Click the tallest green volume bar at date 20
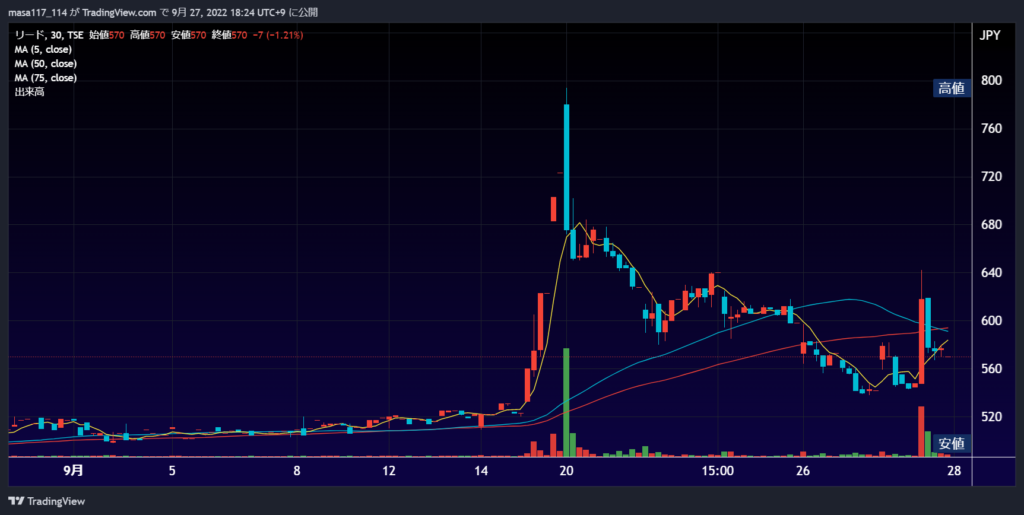Screen dimensions: 1024x515 [x=566, y=402]
